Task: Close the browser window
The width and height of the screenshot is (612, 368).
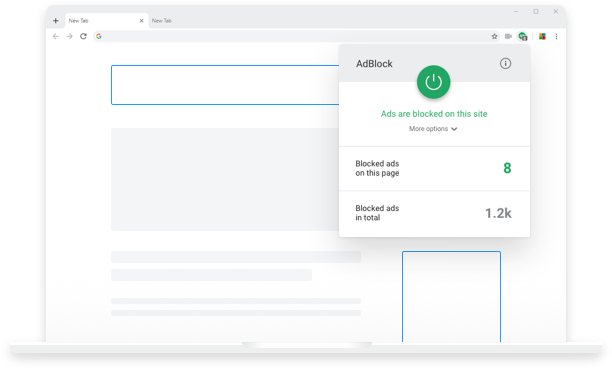Action: 555,12
